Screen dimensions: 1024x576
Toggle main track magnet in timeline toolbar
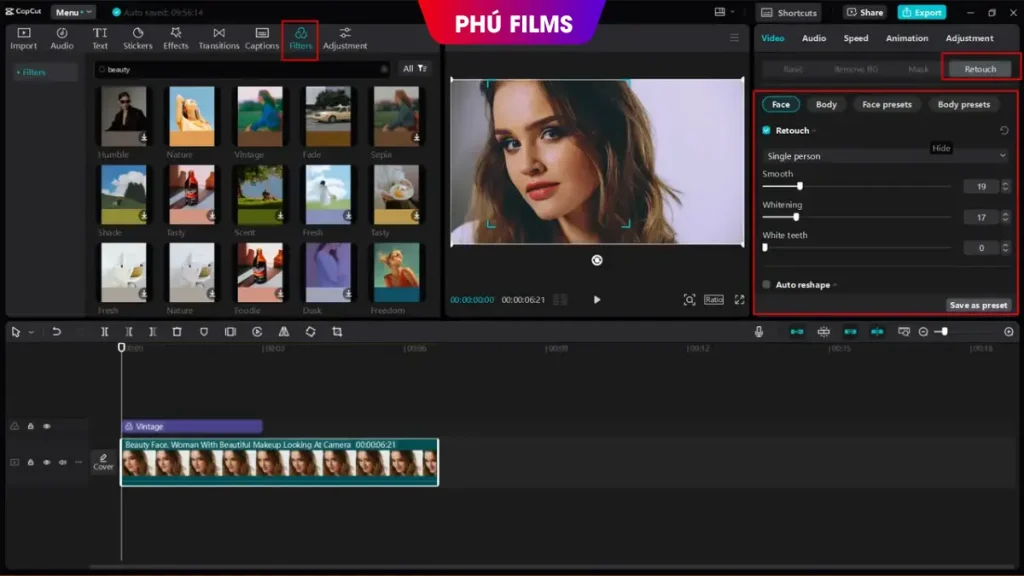(797, 332)
